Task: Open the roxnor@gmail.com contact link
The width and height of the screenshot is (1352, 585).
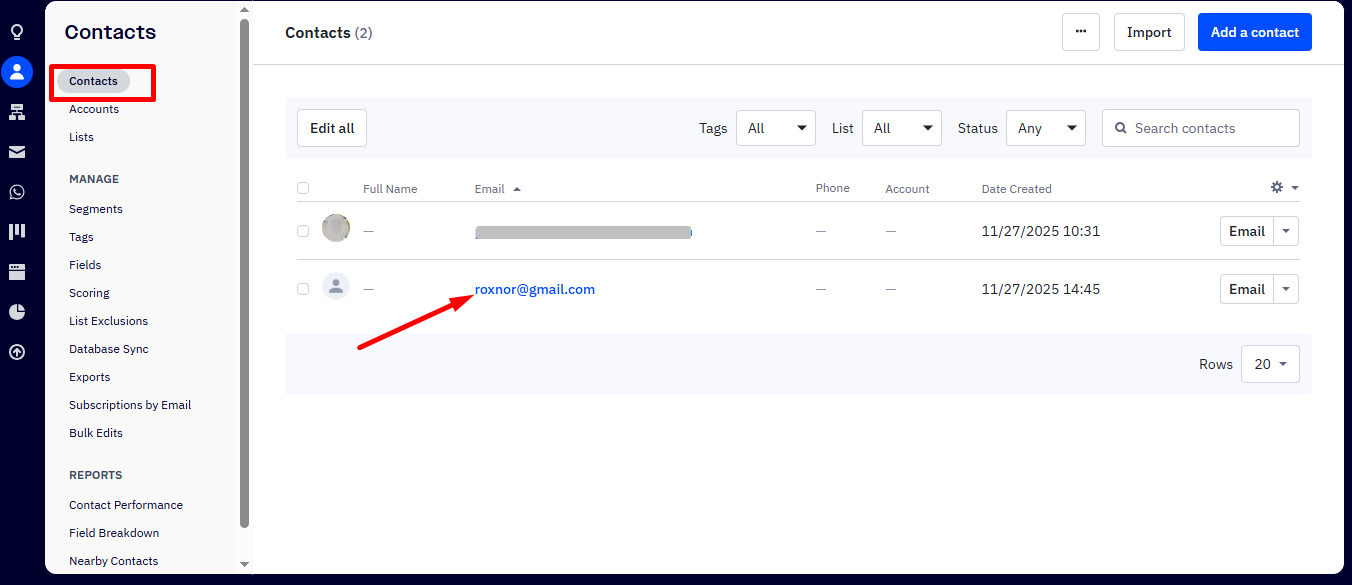Action: coord(535,289)
